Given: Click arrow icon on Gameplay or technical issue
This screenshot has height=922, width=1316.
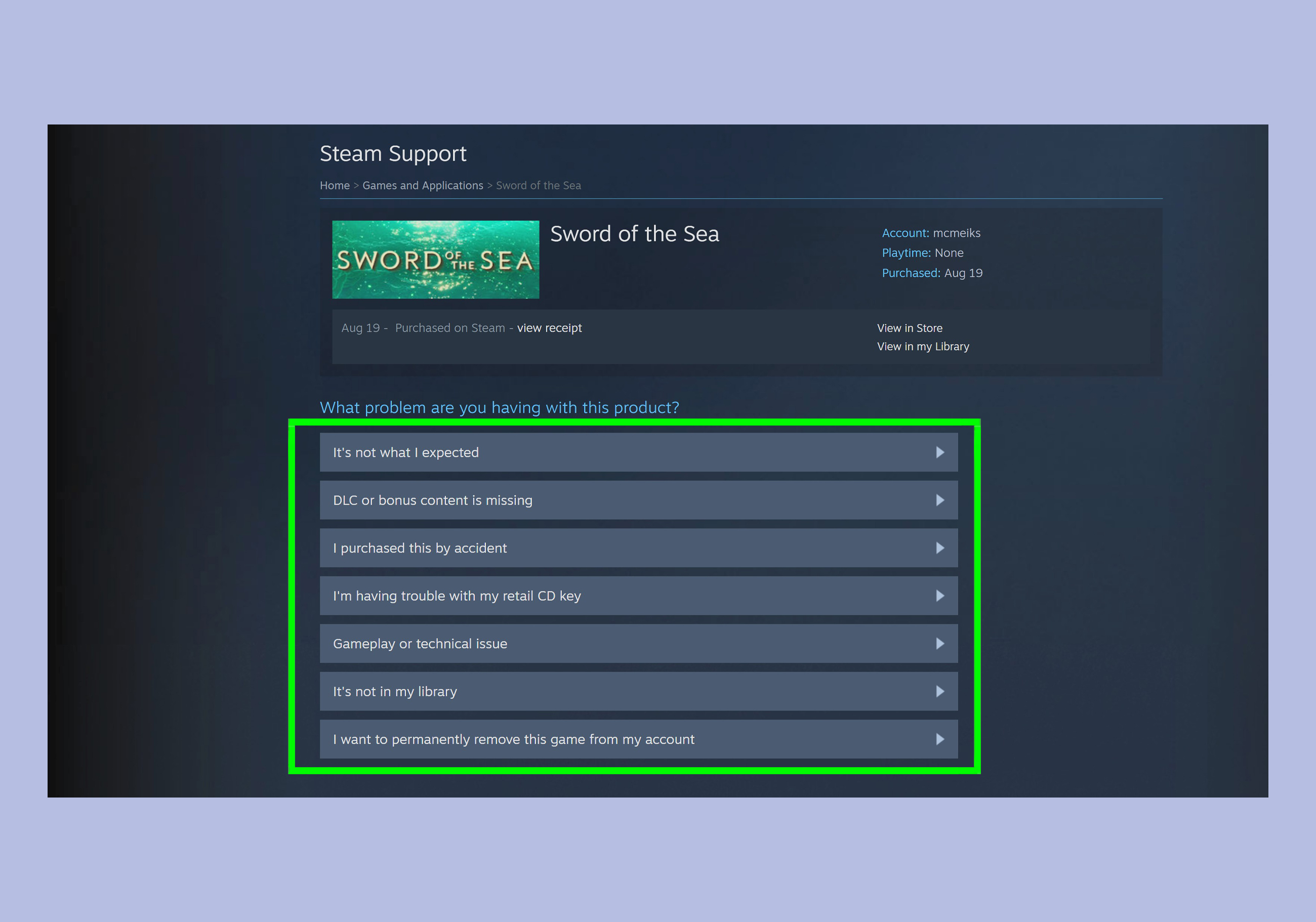Looking at the screenshot, I should (939, 644).
